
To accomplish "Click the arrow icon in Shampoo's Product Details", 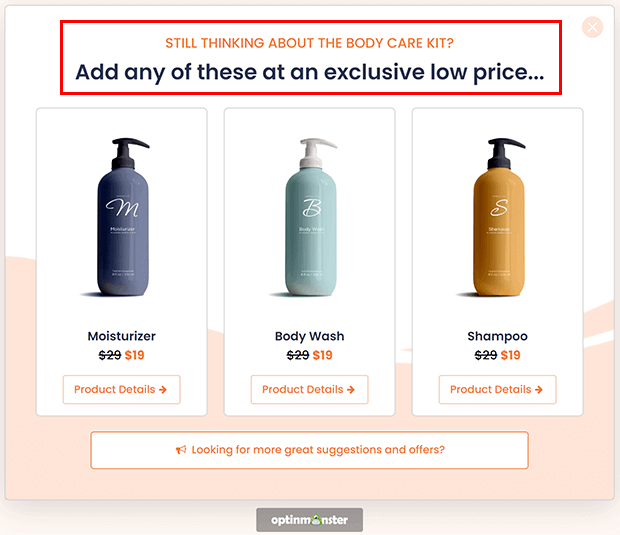I will 539,390.
